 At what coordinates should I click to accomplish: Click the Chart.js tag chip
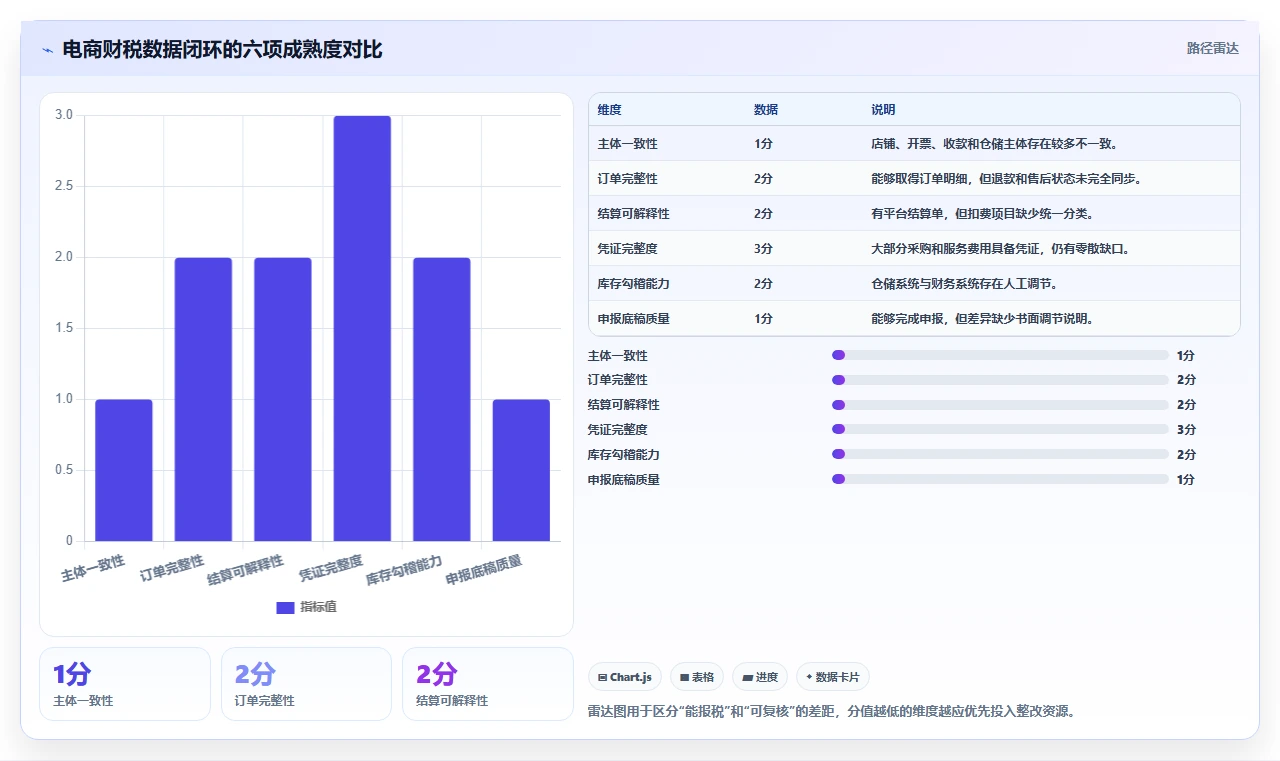625,677
